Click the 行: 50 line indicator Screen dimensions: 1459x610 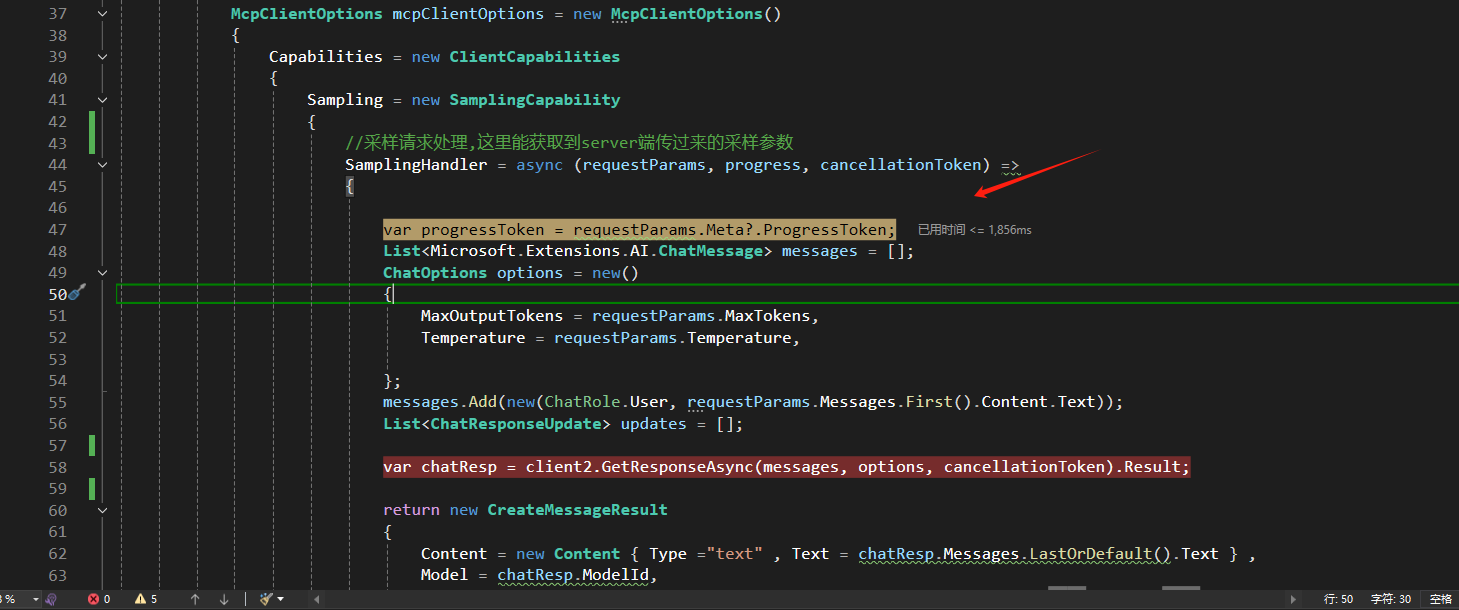click(1339, 598)
